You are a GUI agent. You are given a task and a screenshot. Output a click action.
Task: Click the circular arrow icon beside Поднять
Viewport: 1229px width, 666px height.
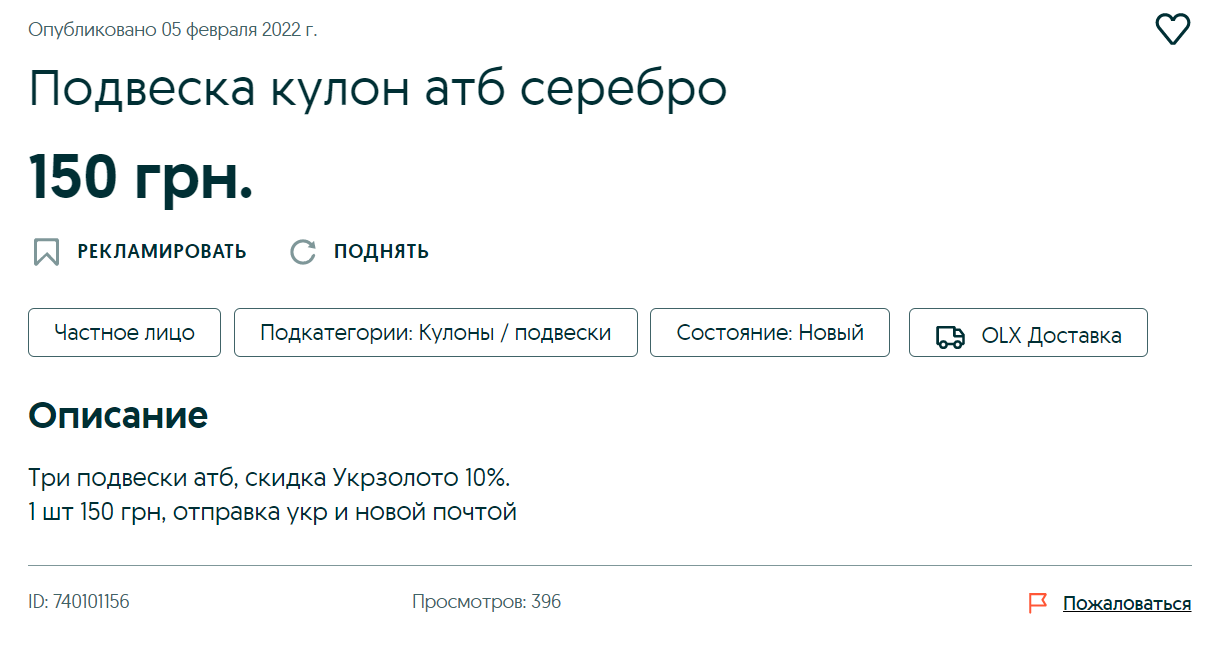pos(303,252)
